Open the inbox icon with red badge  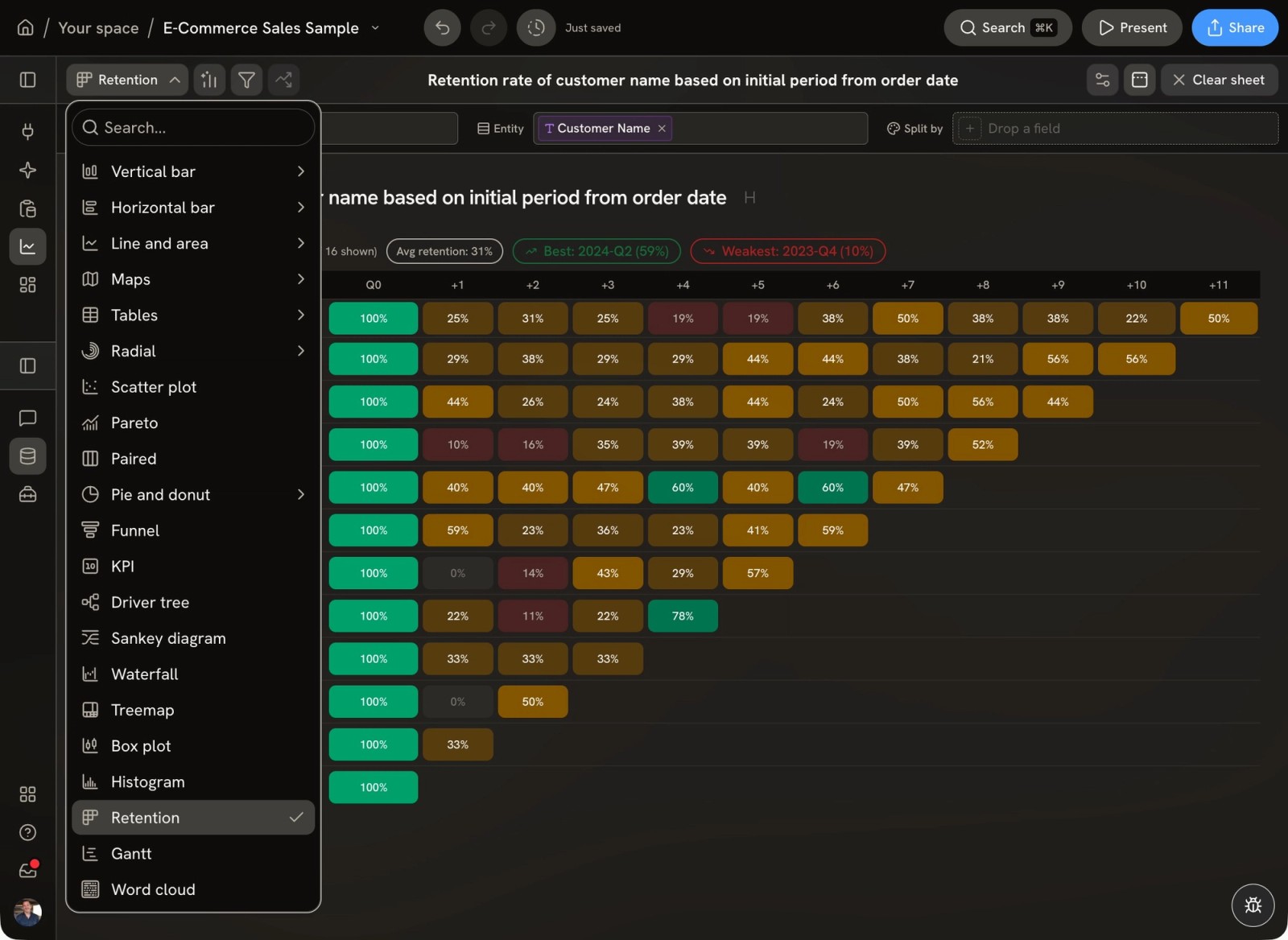pyautogui.click(x=27, y=870)
